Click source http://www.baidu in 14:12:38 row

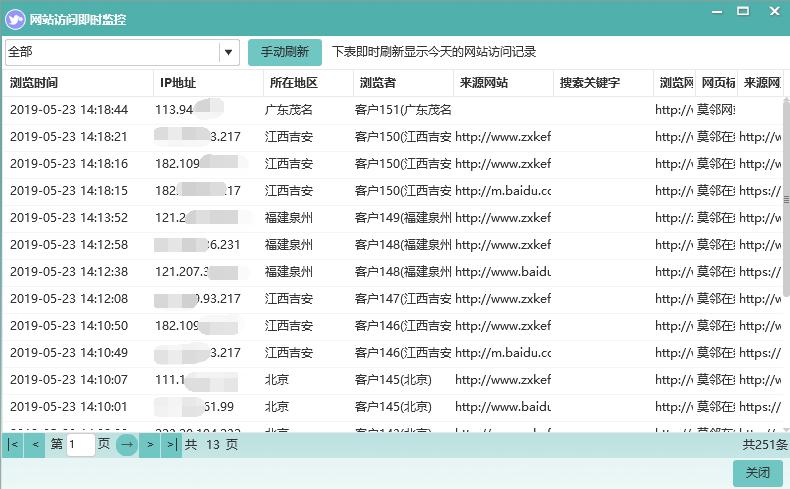pos(503,272)
